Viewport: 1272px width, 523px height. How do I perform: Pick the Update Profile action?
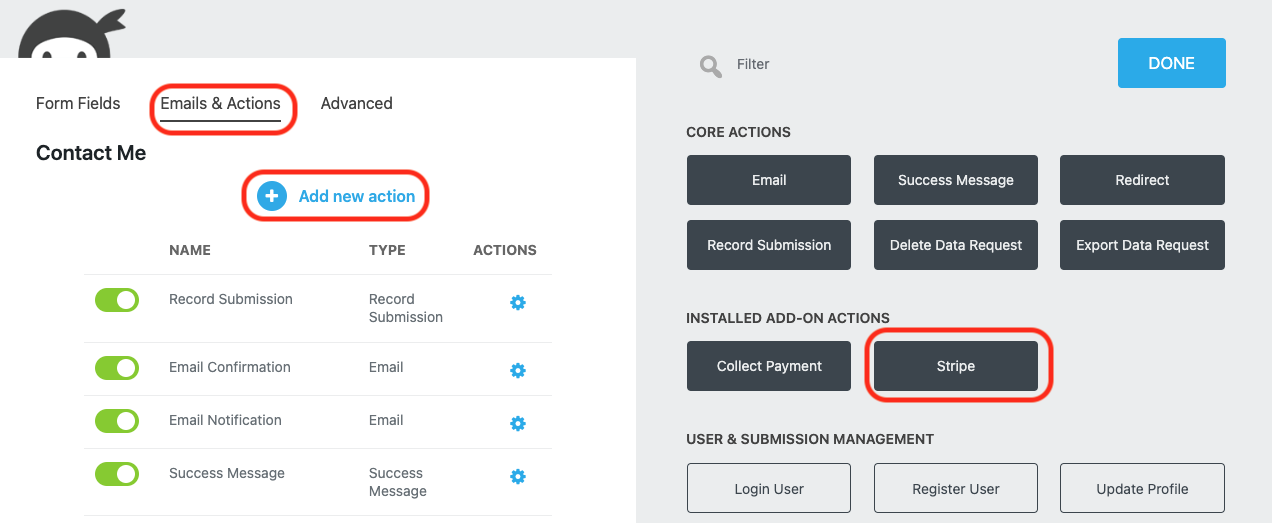(1142, 489)
